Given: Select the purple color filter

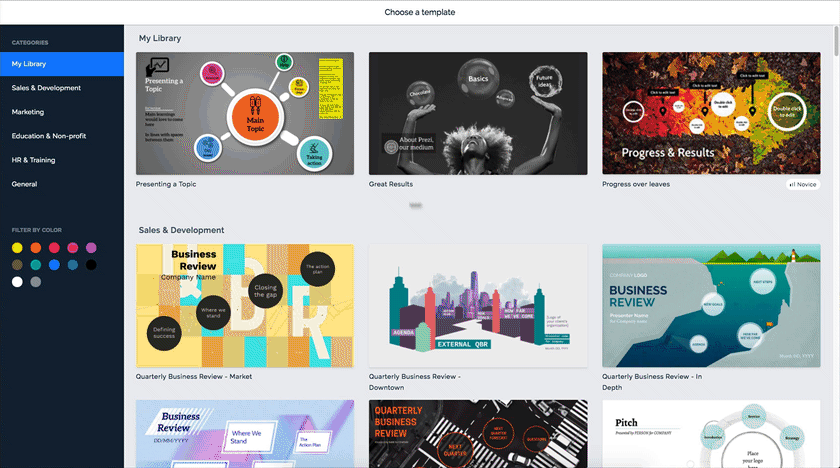Looking at the screenshot, I should point(91,247).
